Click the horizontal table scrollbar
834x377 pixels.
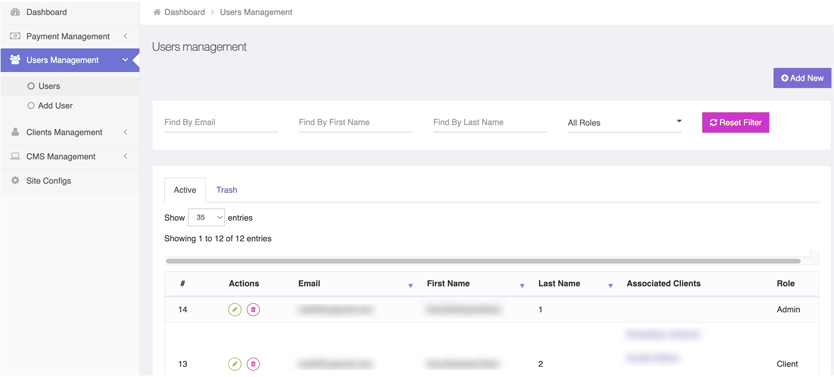(x=483, y=261)
